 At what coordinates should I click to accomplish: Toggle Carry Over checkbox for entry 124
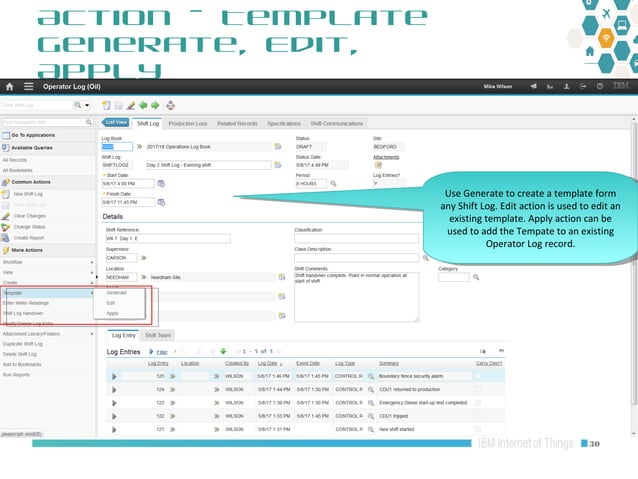pos(478,389)
